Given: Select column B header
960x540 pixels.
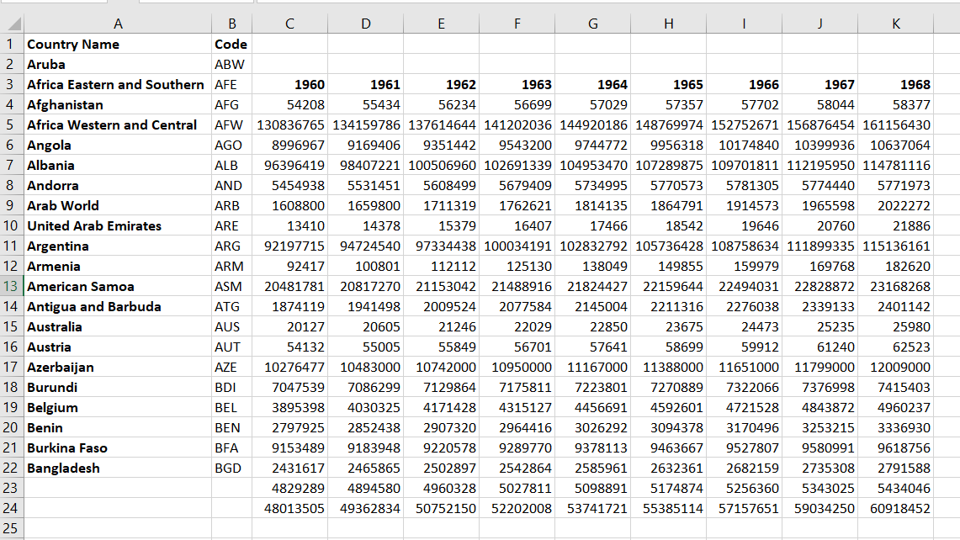Looking at the screenshot, I should [x=232, y=24].
